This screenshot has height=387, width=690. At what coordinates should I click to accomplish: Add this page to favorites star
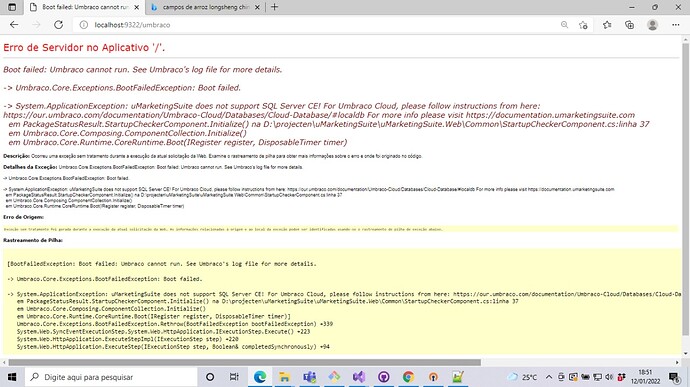tap(583, 25)
